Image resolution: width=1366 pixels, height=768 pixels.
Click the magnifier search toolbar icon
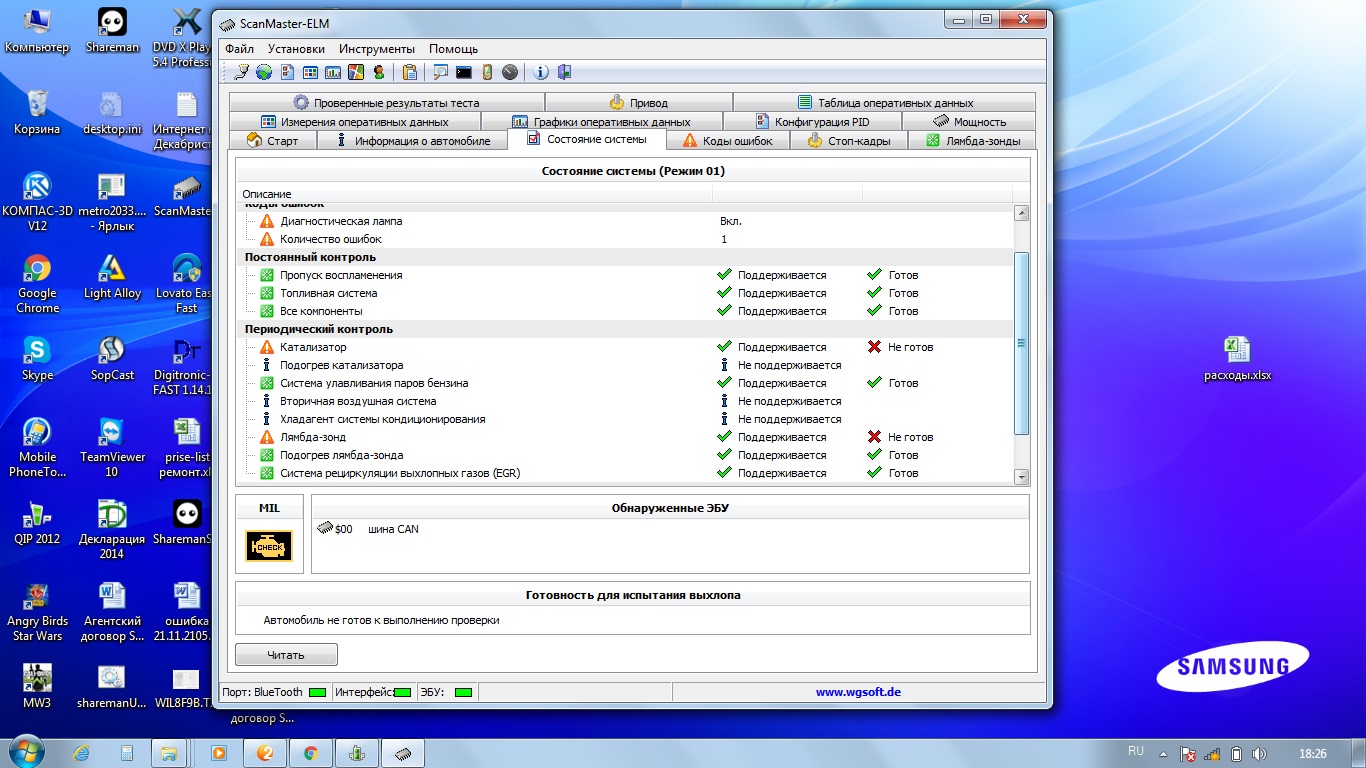440,72
